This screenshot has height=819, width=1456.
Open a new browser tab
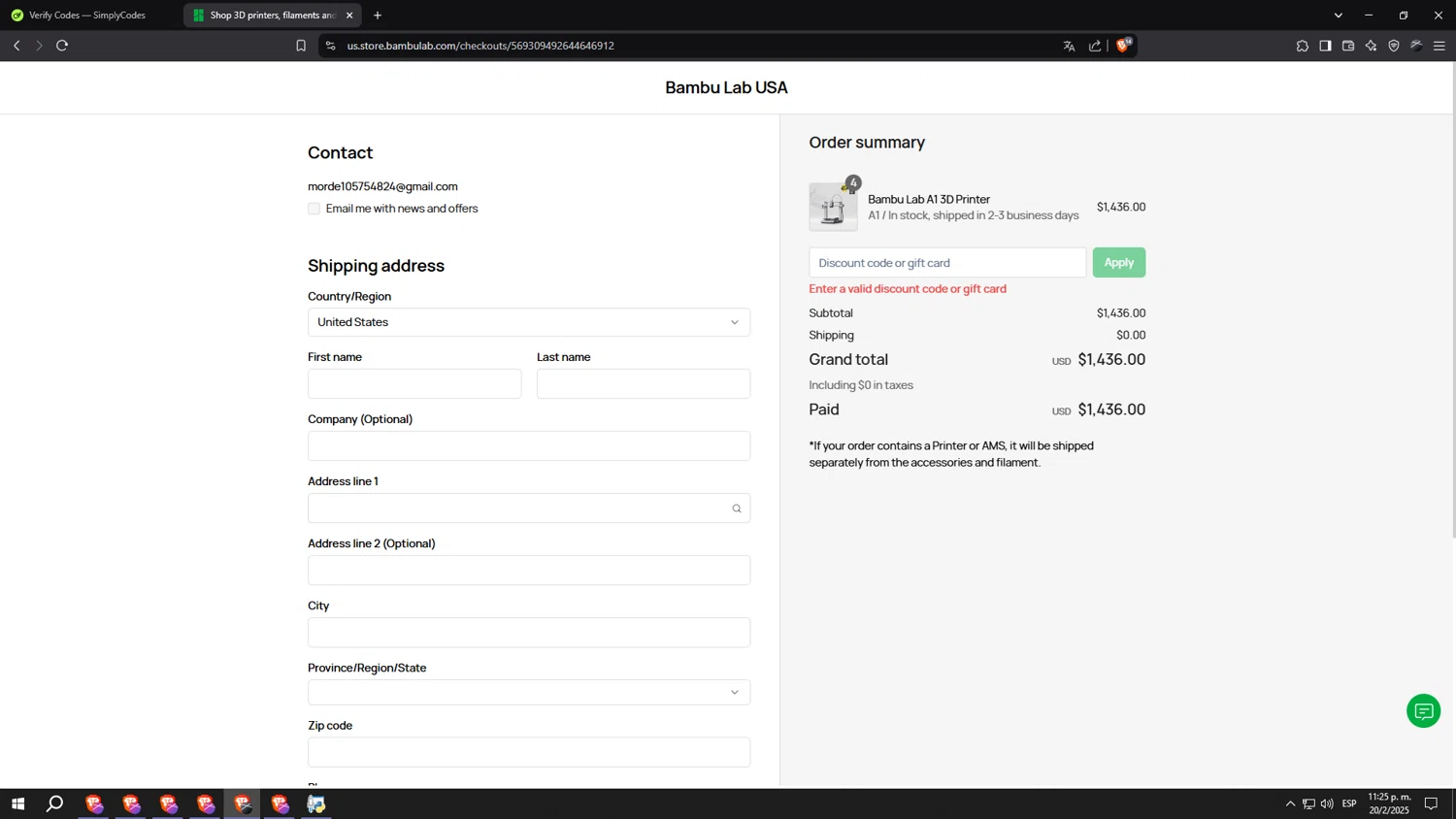tap(378, 16)
